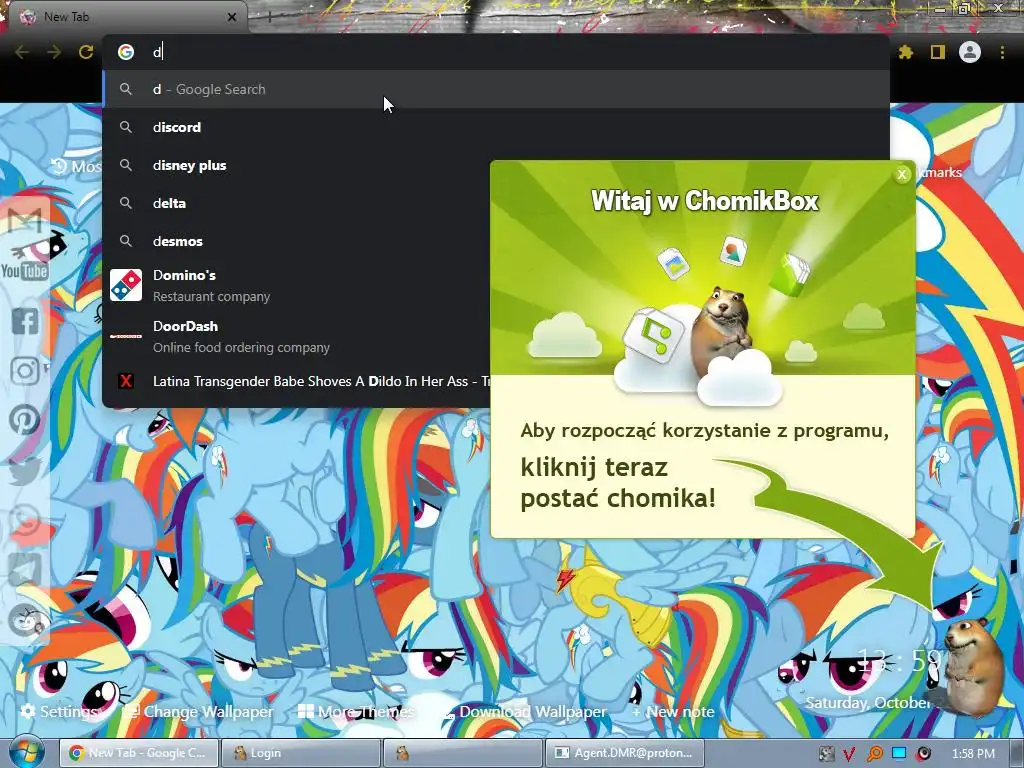Open the Twitter sidebar shortcut
The height and width of the screenshot is (768, 1024).
tap(25, 470)
